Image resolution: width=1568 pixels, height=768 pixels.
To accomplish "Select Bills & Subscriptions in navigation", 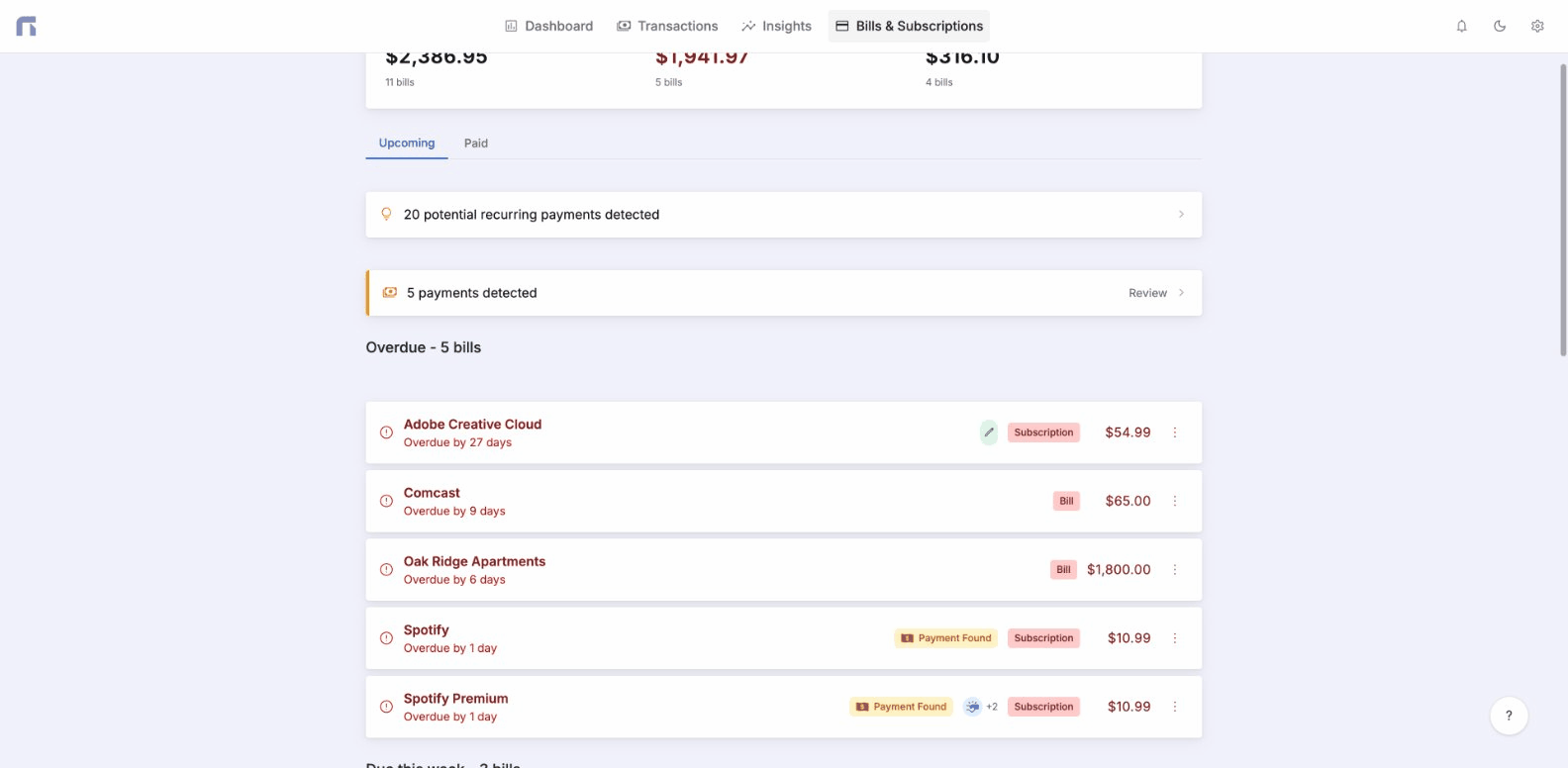I will click(x=909, y=26).
